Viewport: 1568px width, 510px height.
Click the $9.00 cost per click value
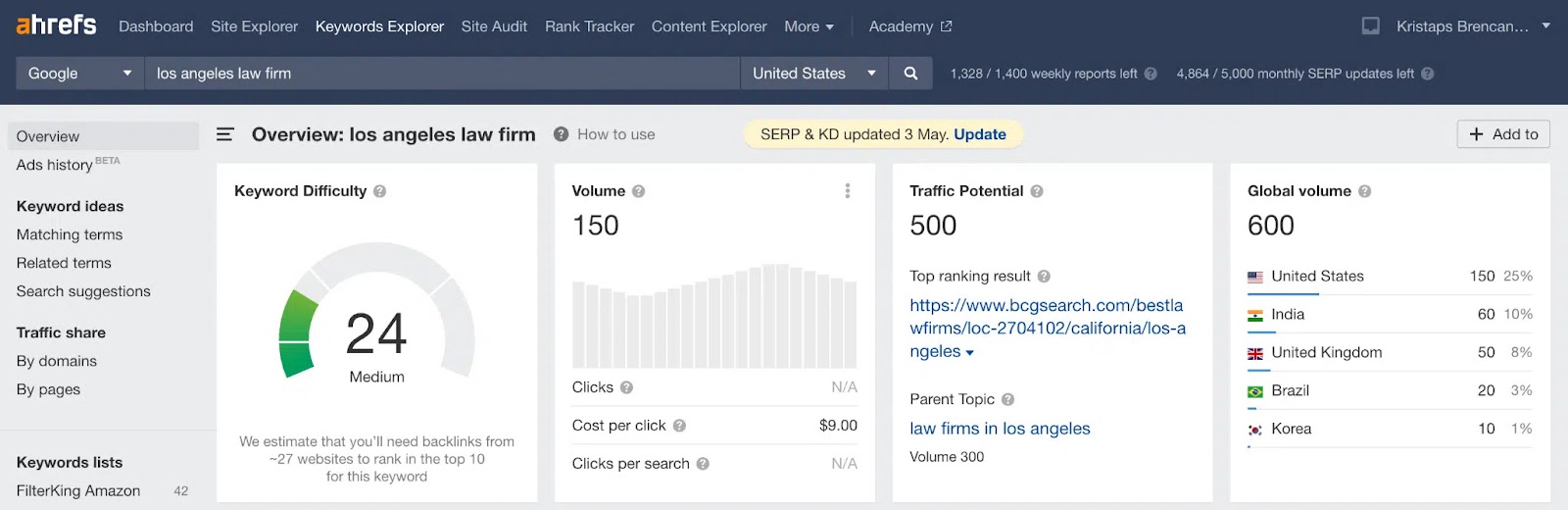[x=838, y=426]
